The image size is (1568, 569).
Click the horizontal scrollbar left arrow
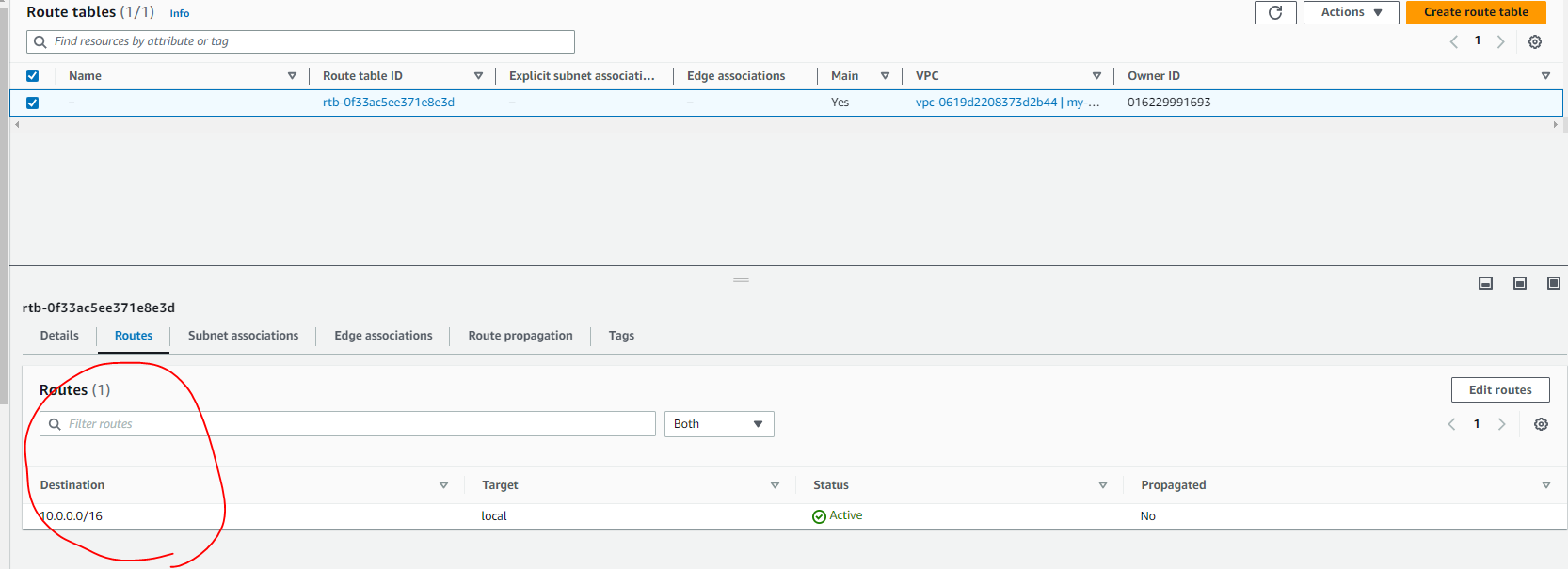pyautogui.click(x=17, y=124)
